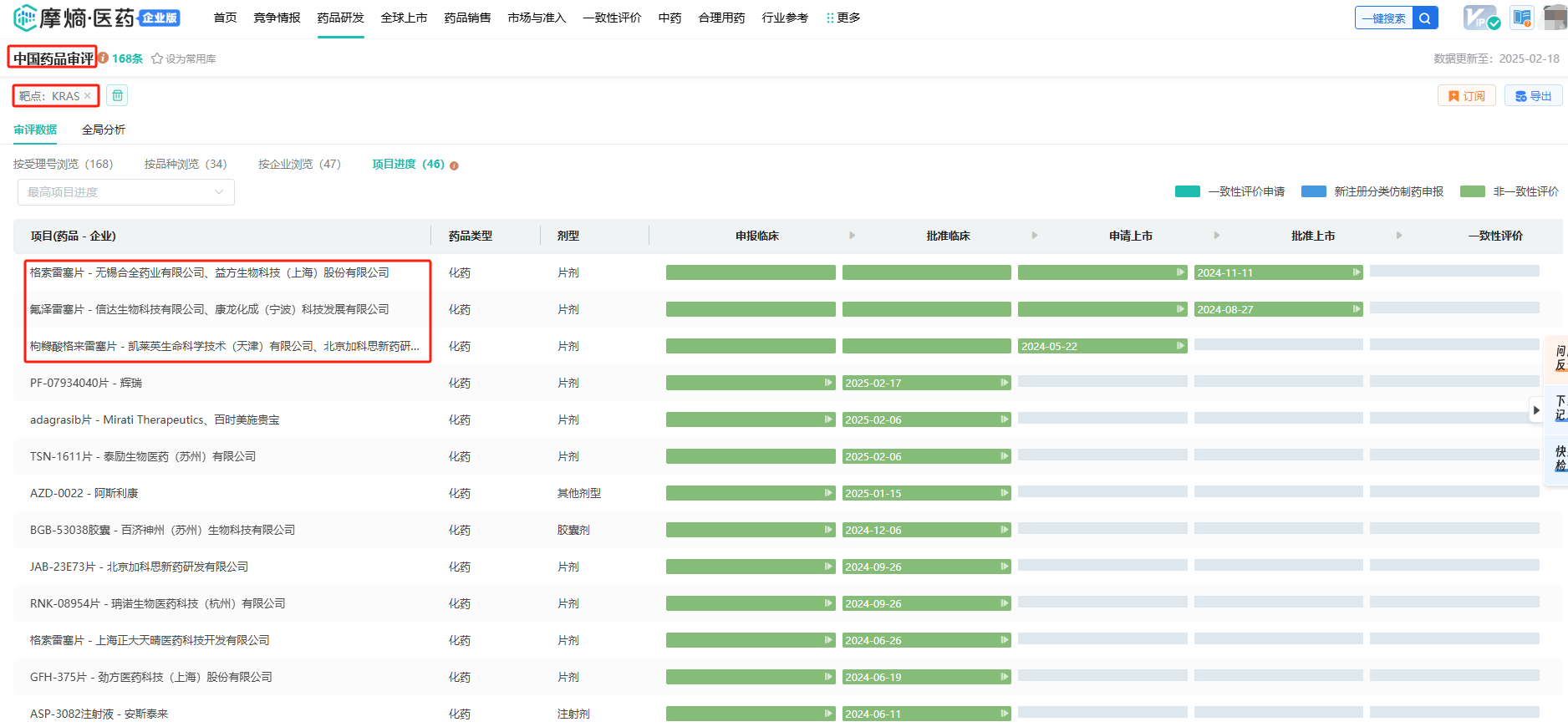The width and height of the screenshot is (1568, 727).
Task: Click the 订阅 subscribe button
Action: point(1466,96)
